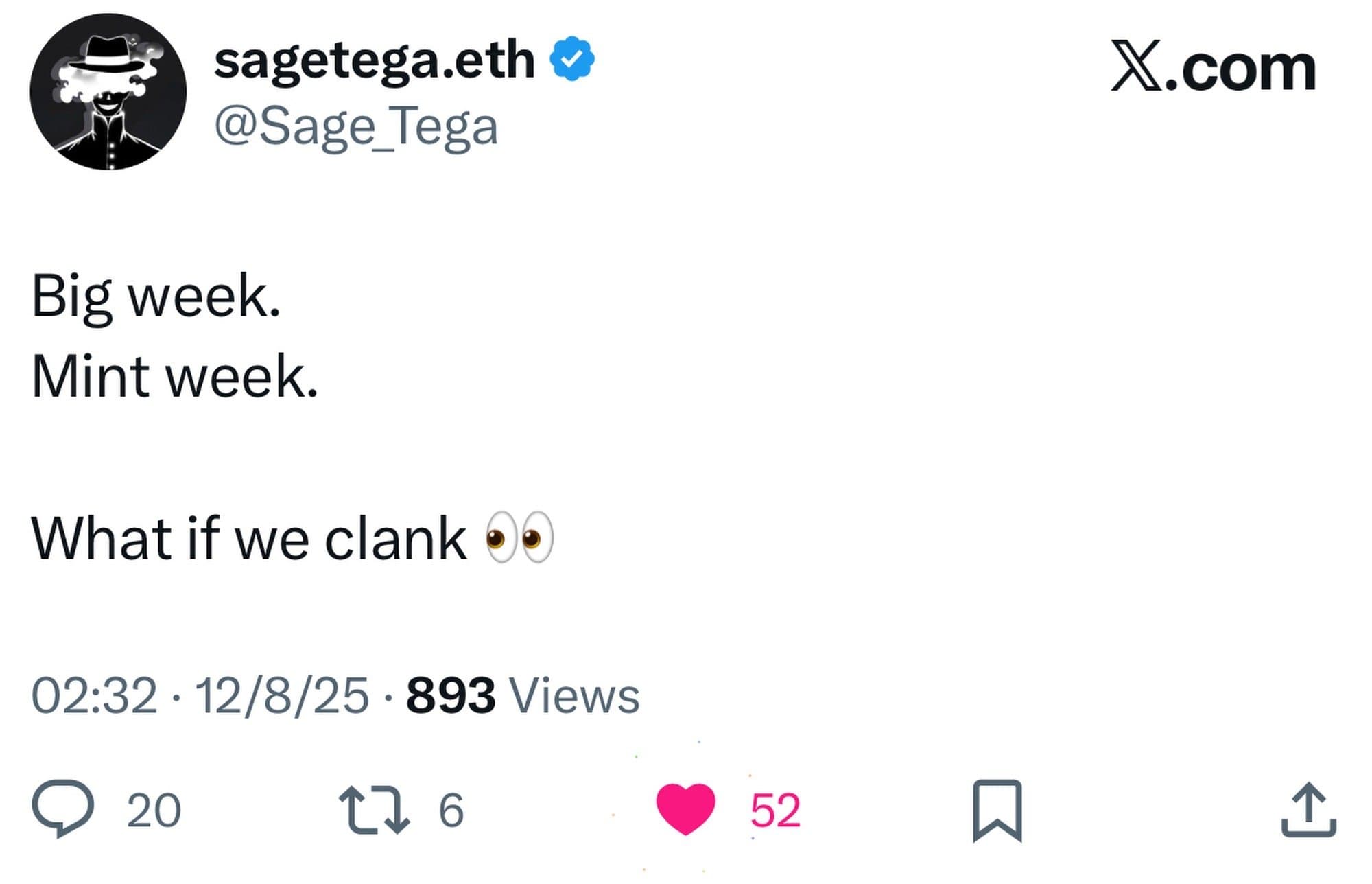The image size is (1372, 884).
Task: Click the eyes emoji in the tweet
Action: click(x=519, y=538)
